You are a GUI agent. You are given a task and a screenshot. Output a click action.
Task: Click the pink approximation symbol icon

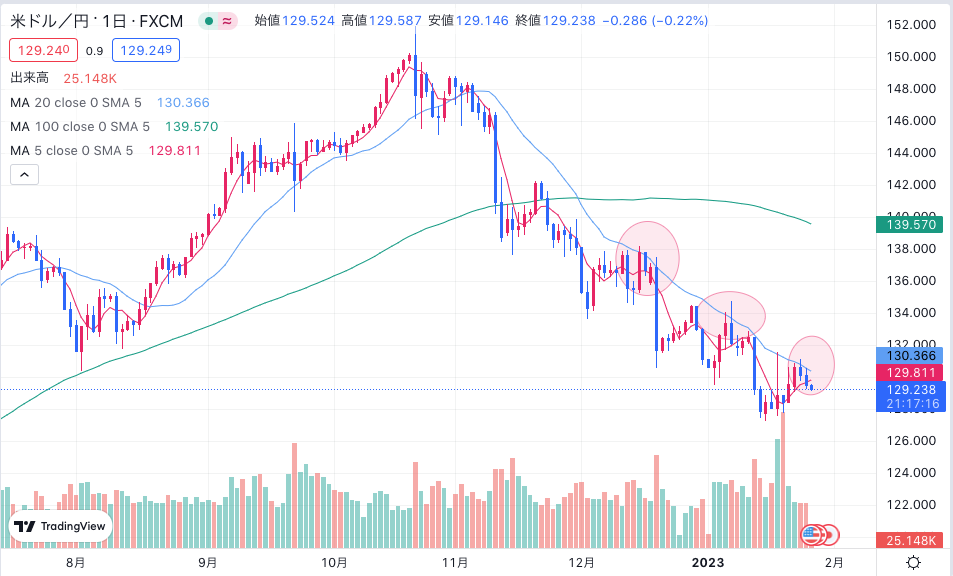pos(227,21)
